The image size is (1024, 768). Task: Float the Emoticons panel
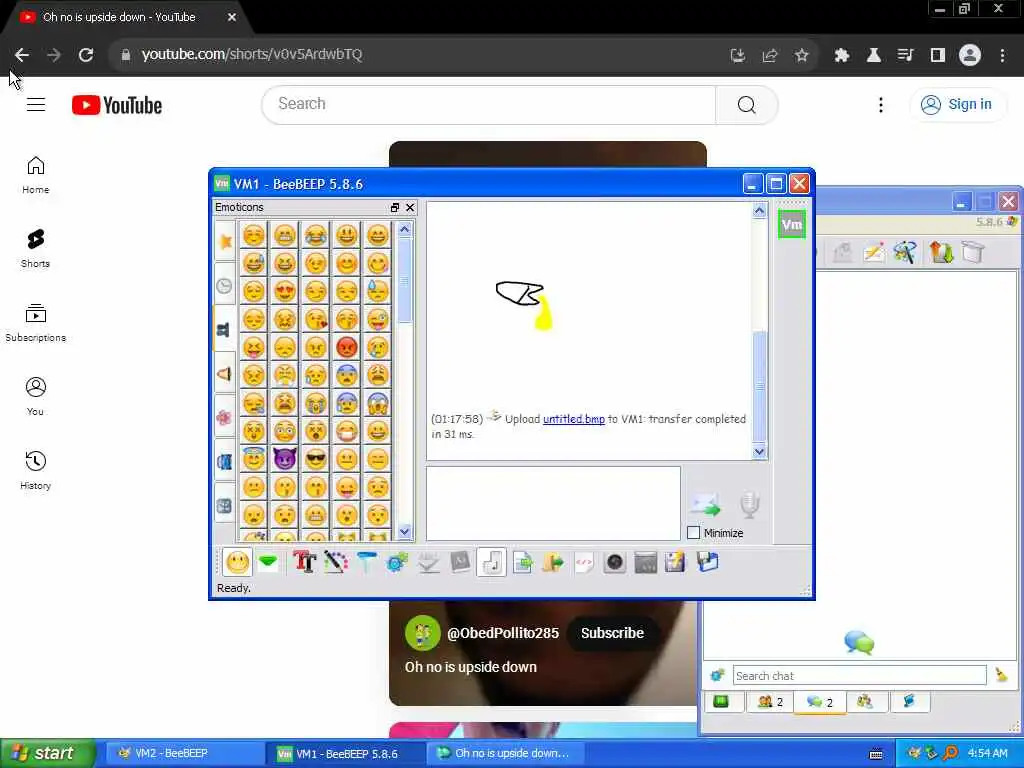394,208
